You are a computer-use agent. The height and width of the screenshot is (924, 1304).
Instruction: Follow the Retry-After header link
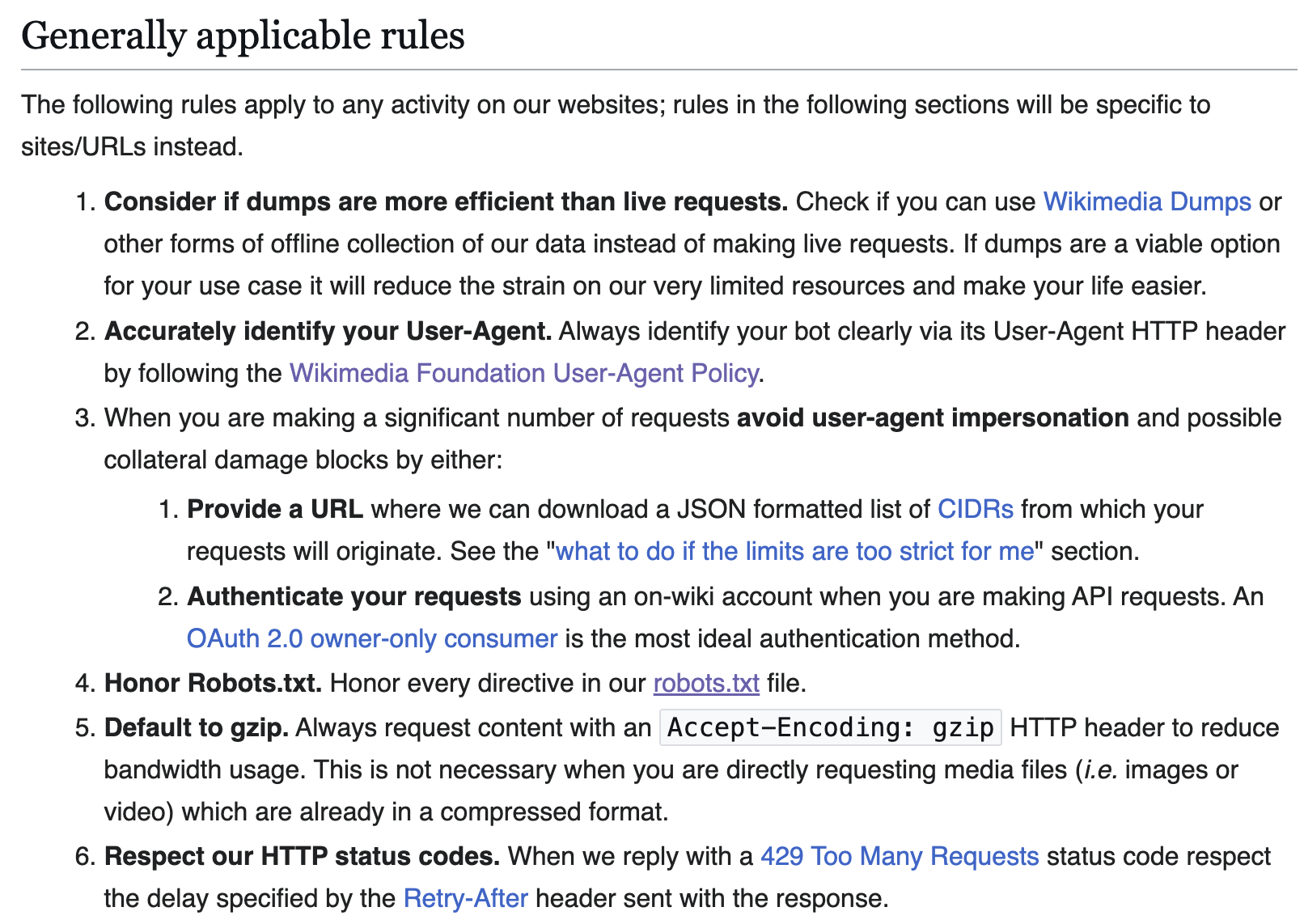click(x=466, y=898)
